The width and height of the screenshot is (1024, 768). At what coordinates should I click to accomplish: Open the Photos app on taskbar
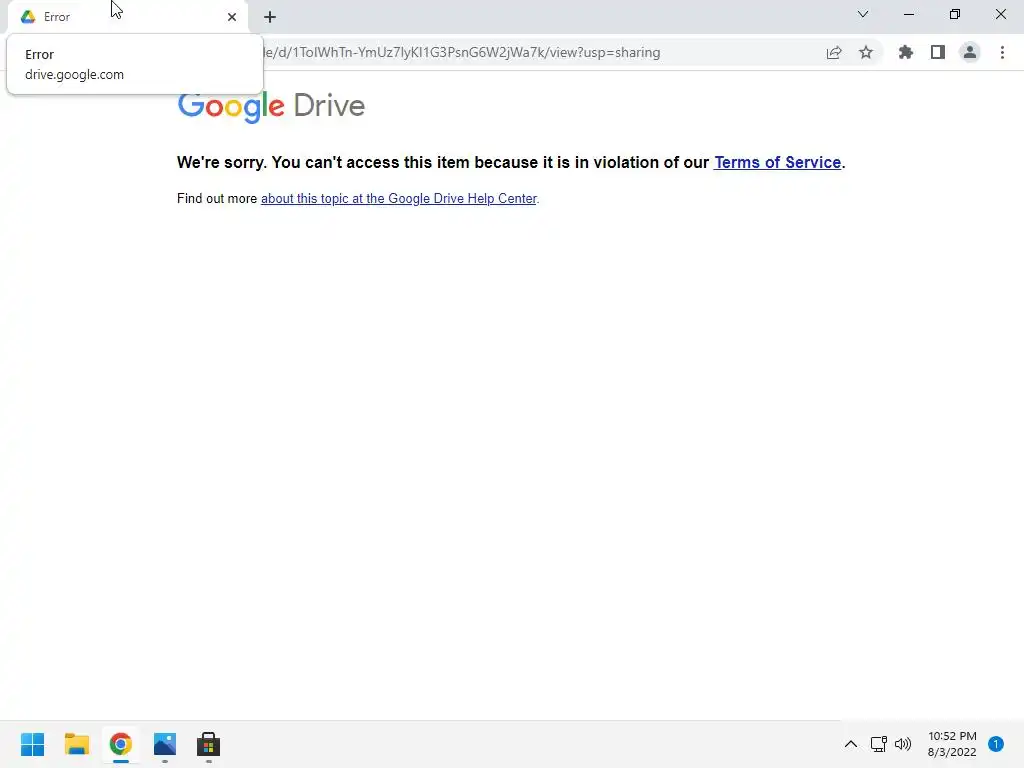point(165,744)
